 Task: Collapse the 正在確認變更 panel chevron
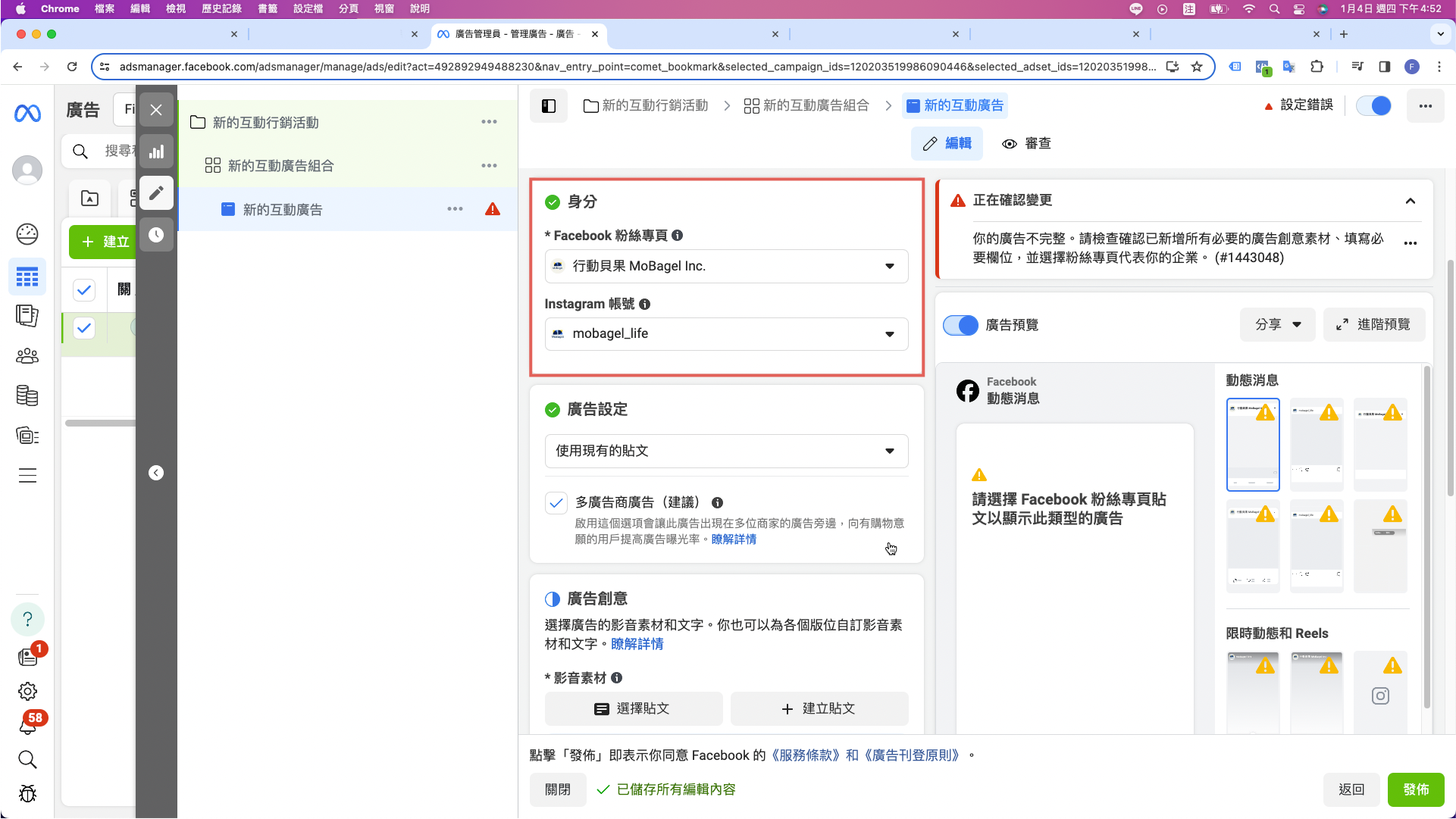[x=1411, y=201]
